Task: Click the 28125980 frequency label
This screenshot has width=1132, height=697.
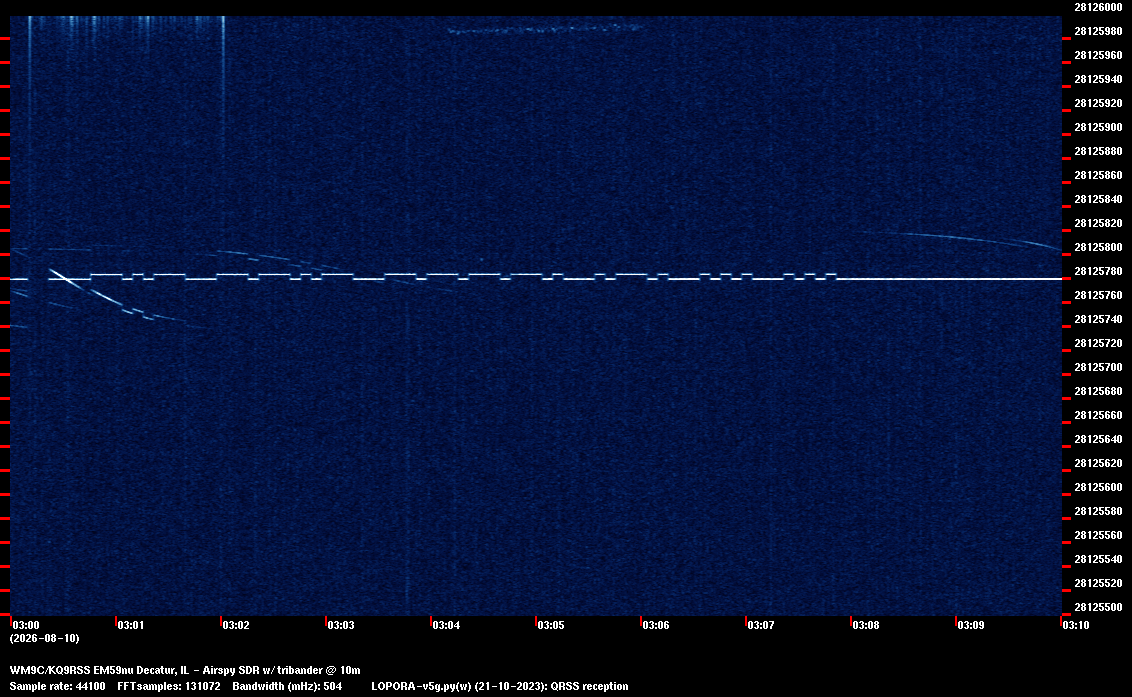Action: coord(1098,31)
